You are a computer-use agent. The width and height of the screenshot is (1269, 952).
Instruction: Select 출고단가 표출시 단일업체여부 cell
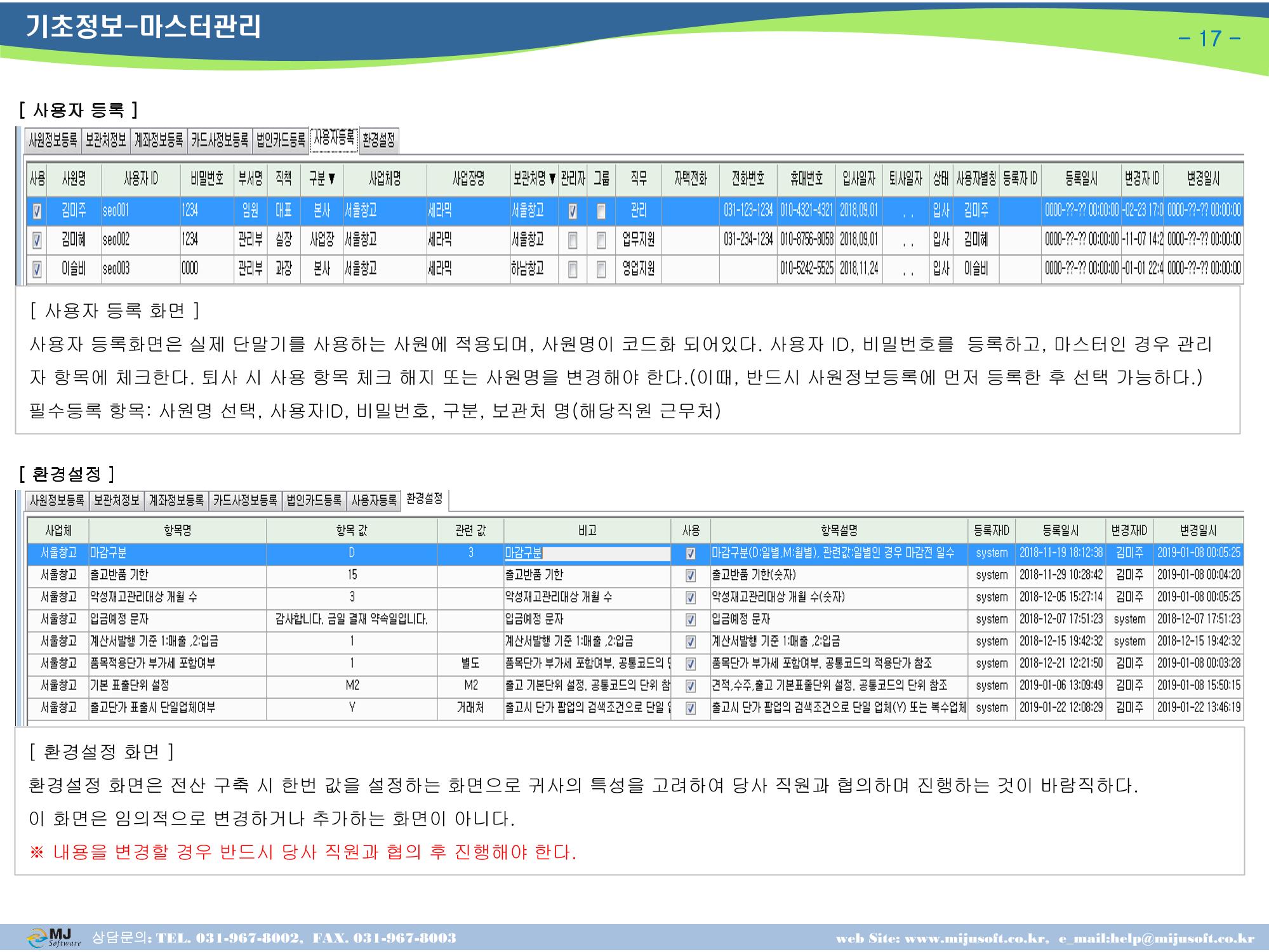point(178,708)
